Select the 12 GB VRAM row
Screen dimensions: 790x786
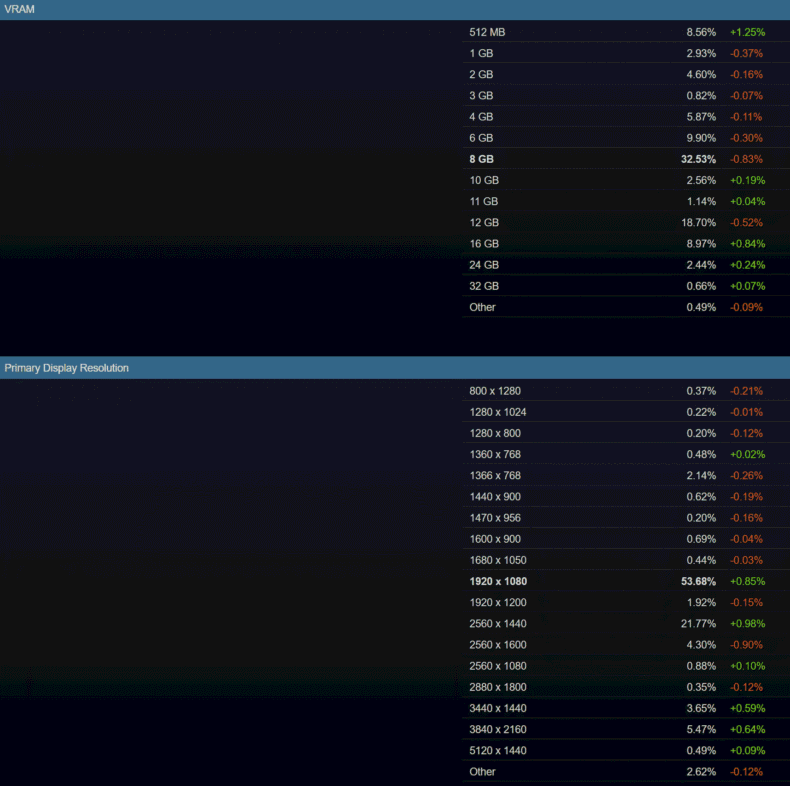click(x=484, y=223)
